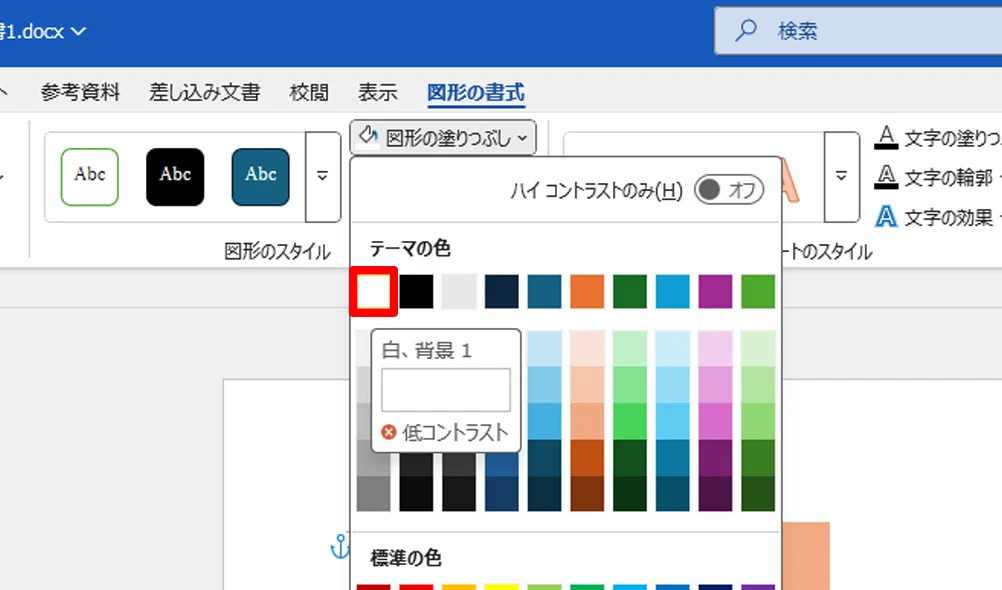Click the search magnifier icon
Viewport: 1002px width, 590px height.
coord(745,30)
